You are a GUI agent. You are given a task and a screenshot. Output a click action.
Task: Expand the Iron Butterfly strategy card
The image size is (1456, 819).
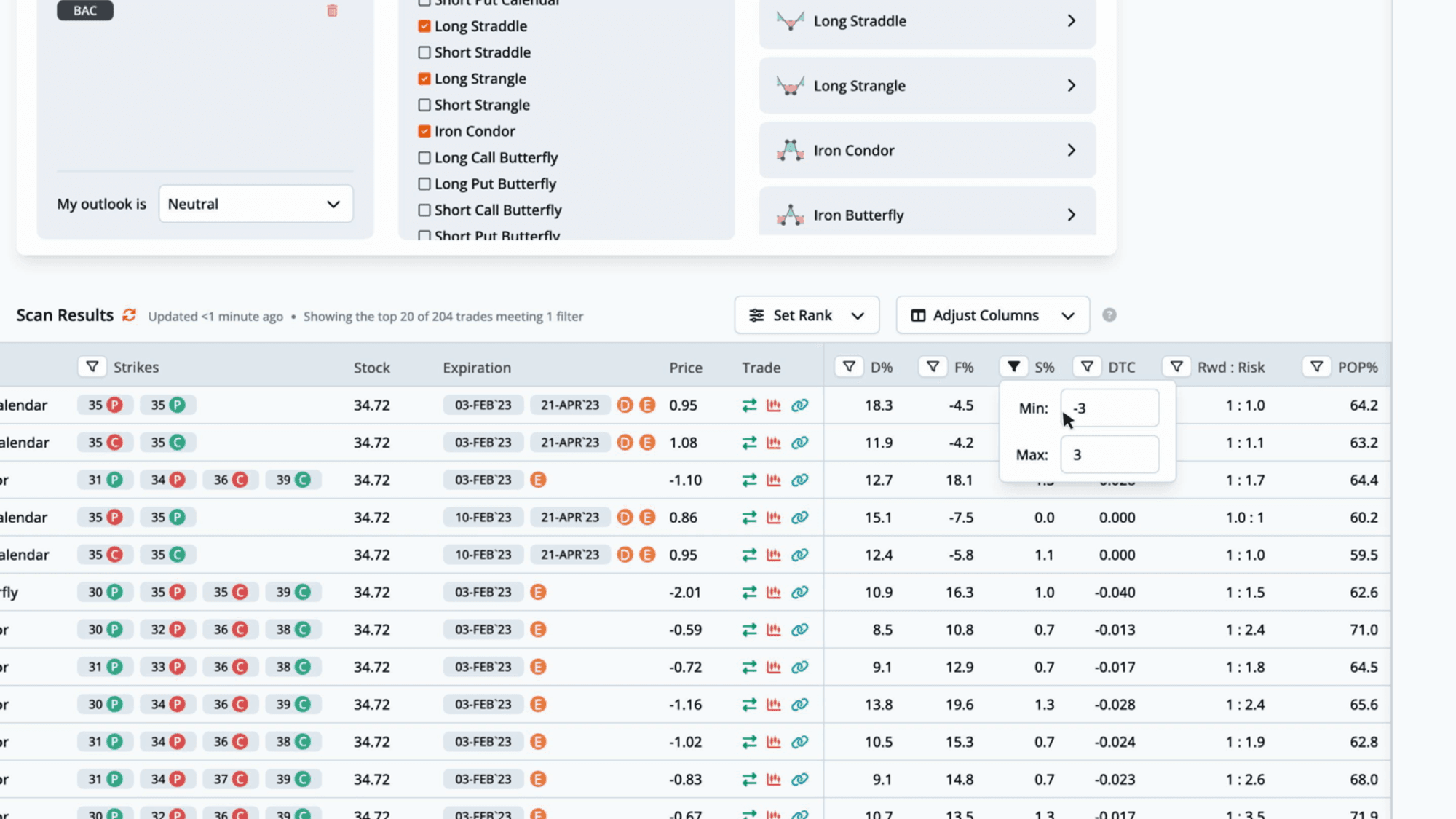(927, 212)
